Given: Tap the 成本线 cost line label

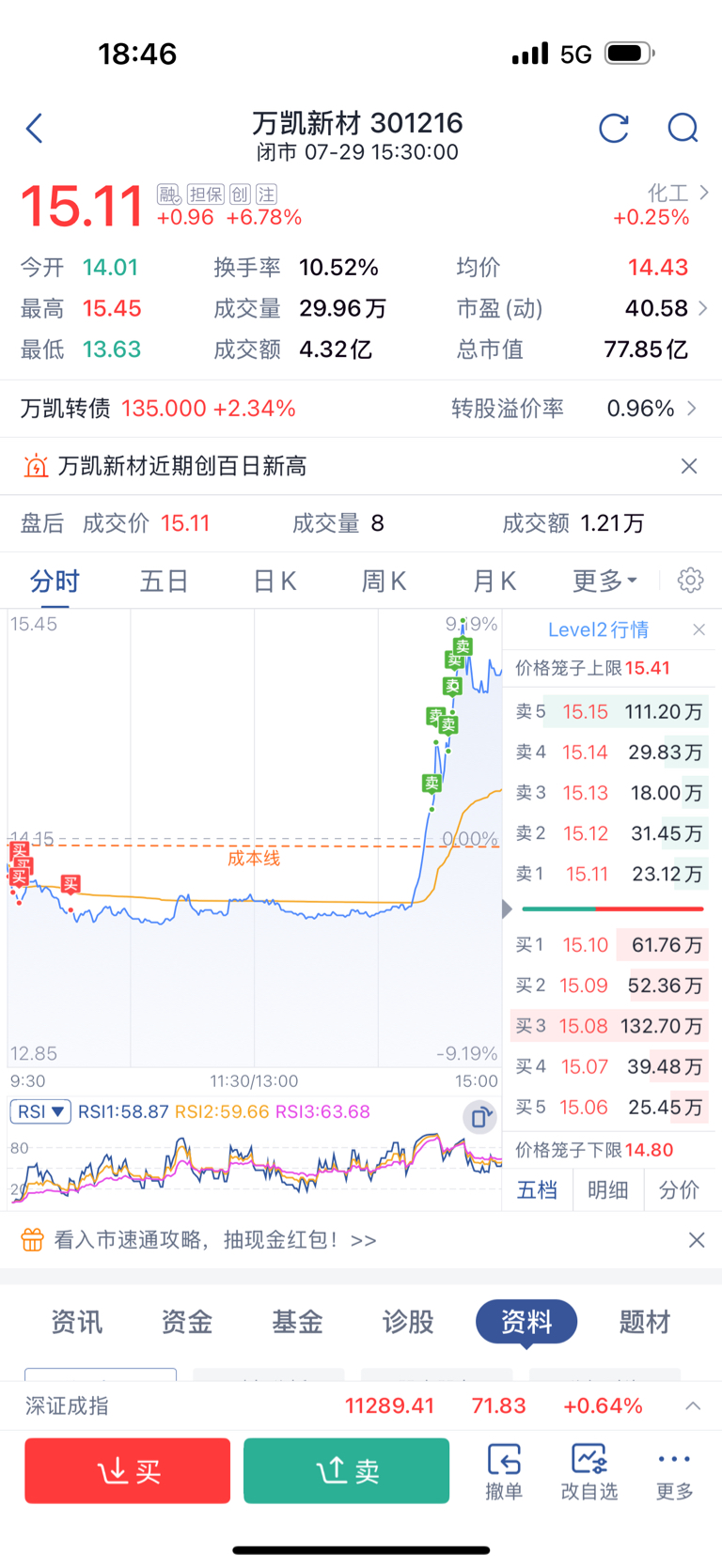Looking at the screenshot, I should tap(254, 858).
